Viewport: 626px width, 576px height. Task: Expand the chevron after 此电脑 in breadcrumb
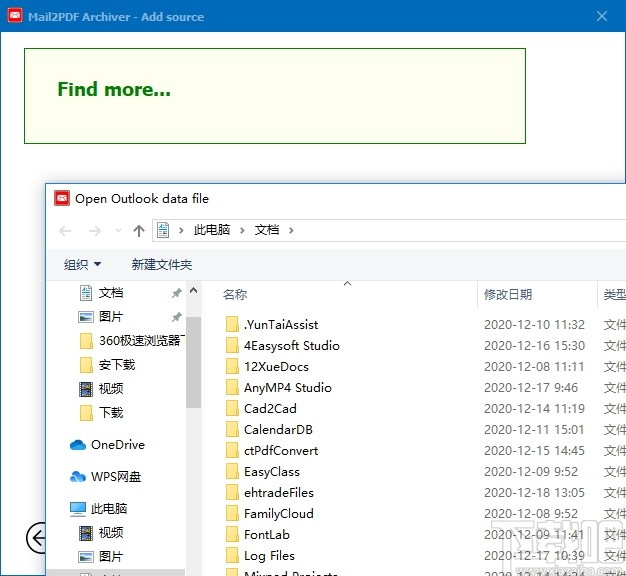[x=242, y=230]
